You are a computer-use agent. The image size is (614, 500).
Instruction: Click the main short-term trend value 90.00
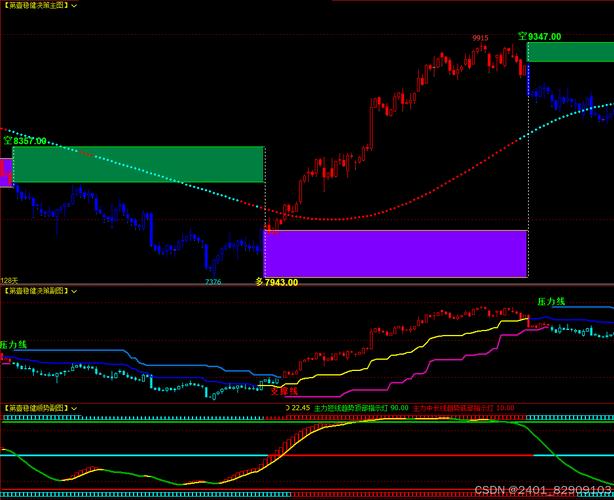click(x=398, y=408)
